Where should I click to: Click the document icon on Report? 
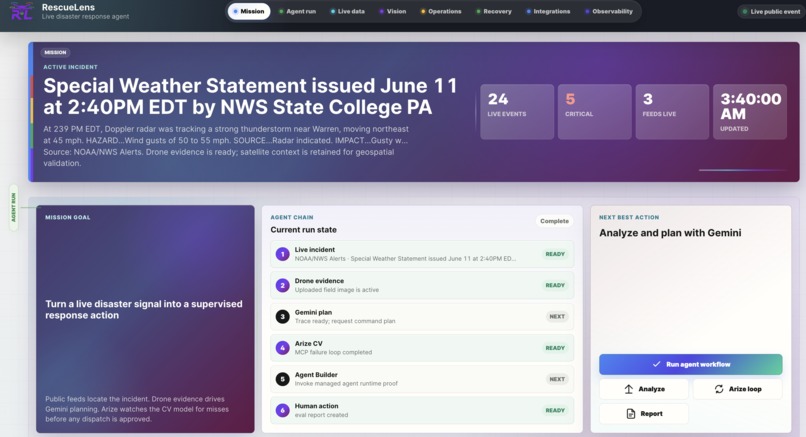(x=631, y=414)
